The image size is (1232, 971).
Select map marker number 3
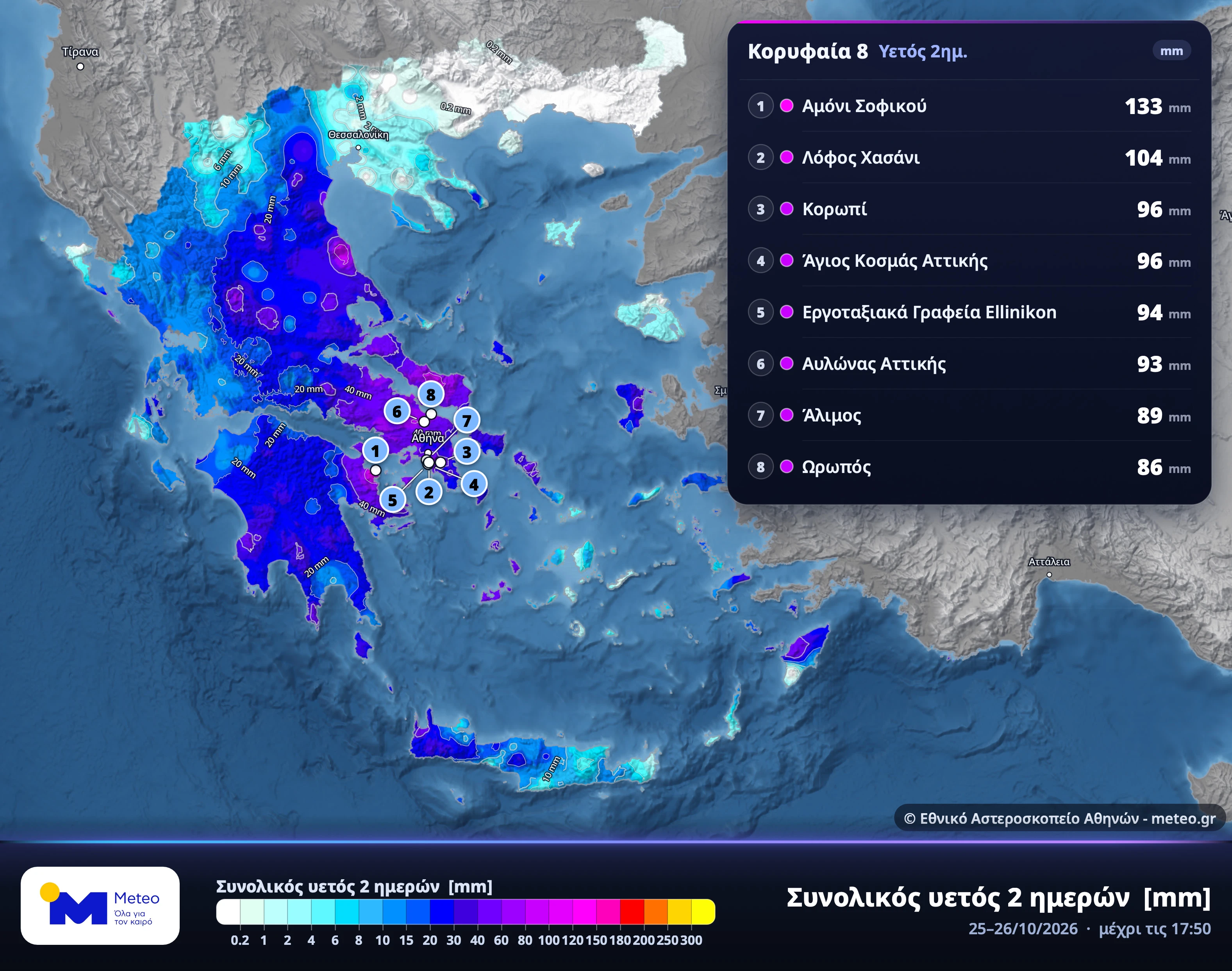click(x=467, y=452)
